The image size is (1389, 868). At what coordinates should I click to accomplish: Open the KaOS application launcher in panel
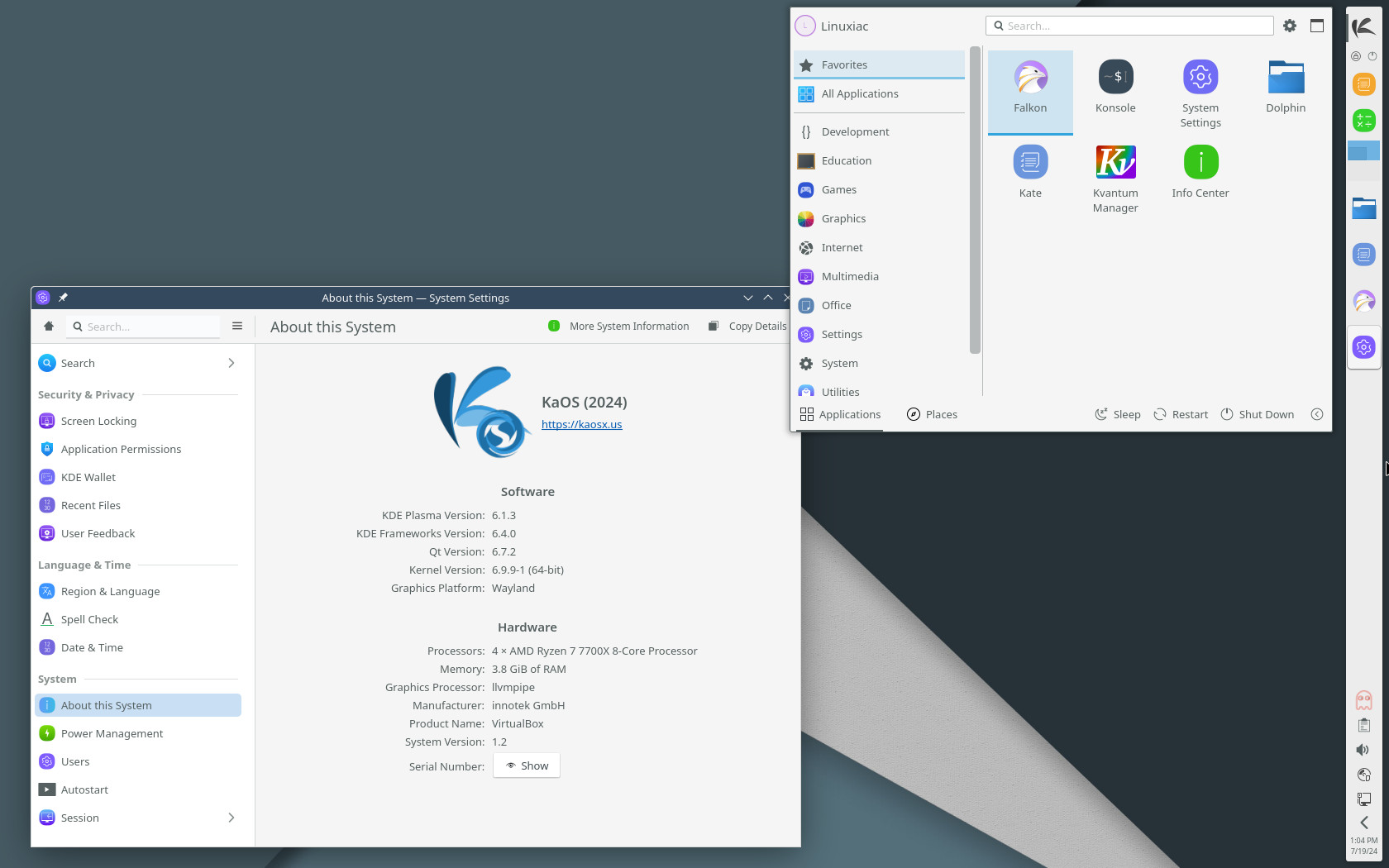coord(1364,26)
